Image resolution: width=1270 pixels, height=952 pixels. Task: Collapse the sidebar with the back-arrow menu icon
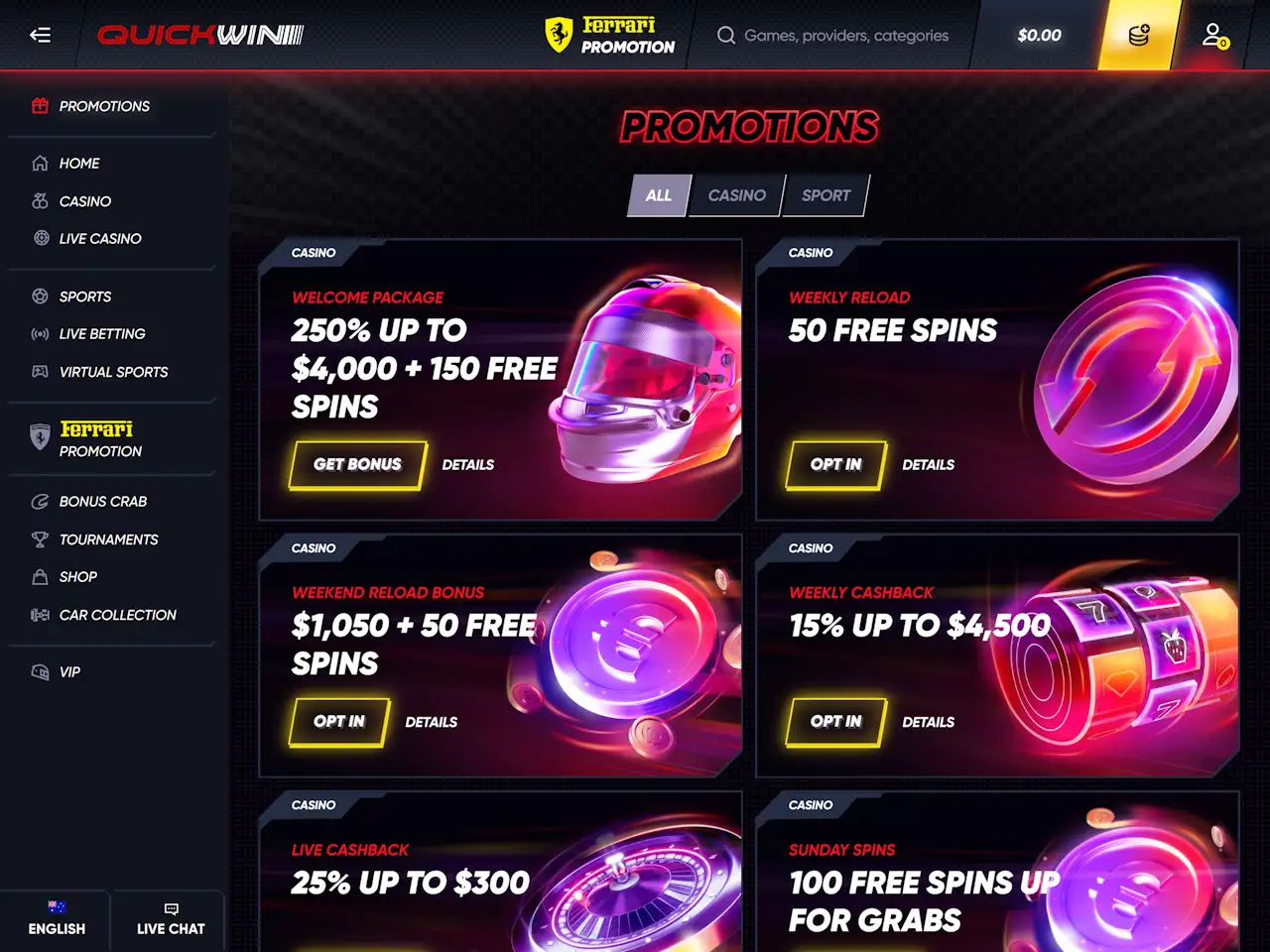point(40,35)
